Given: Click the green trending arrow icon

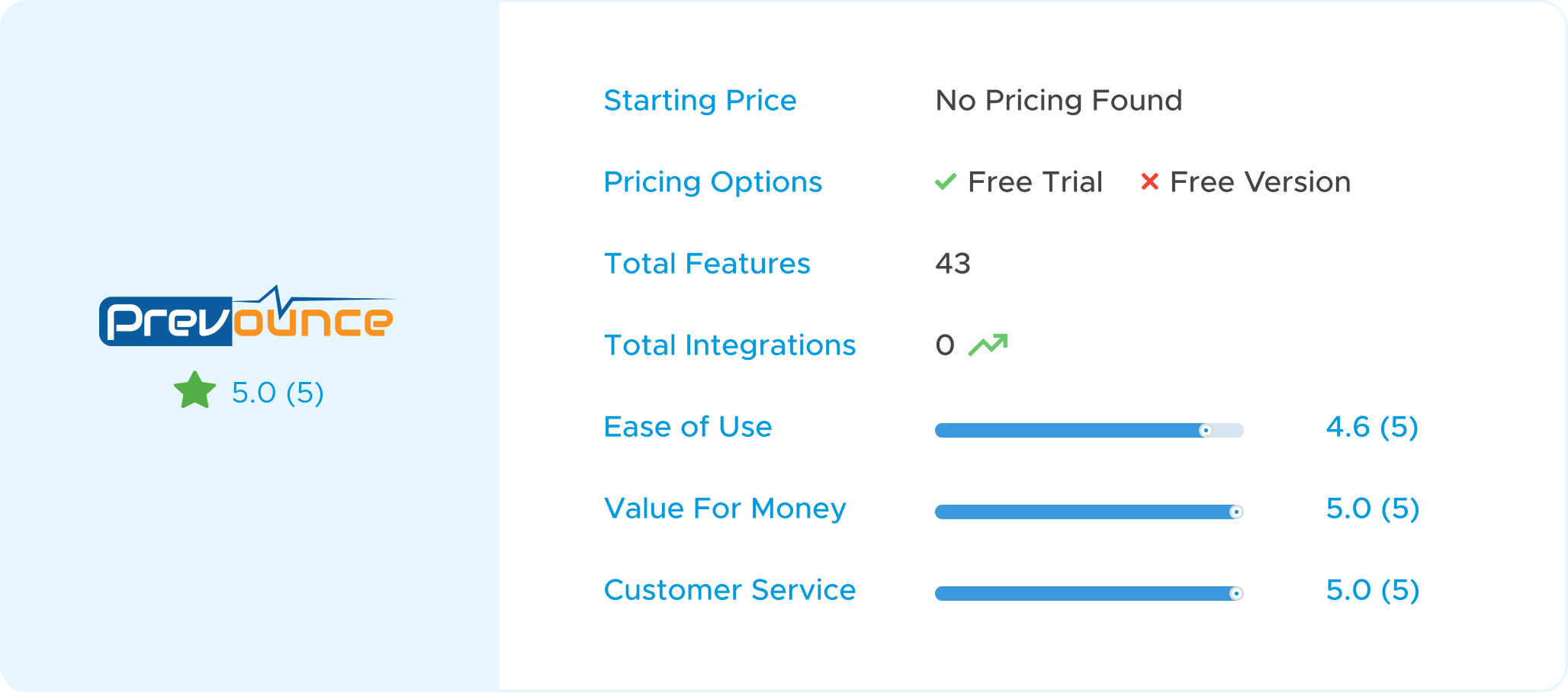Looking at the screenshot, I should pyautogui.click(x=988, y=345).
